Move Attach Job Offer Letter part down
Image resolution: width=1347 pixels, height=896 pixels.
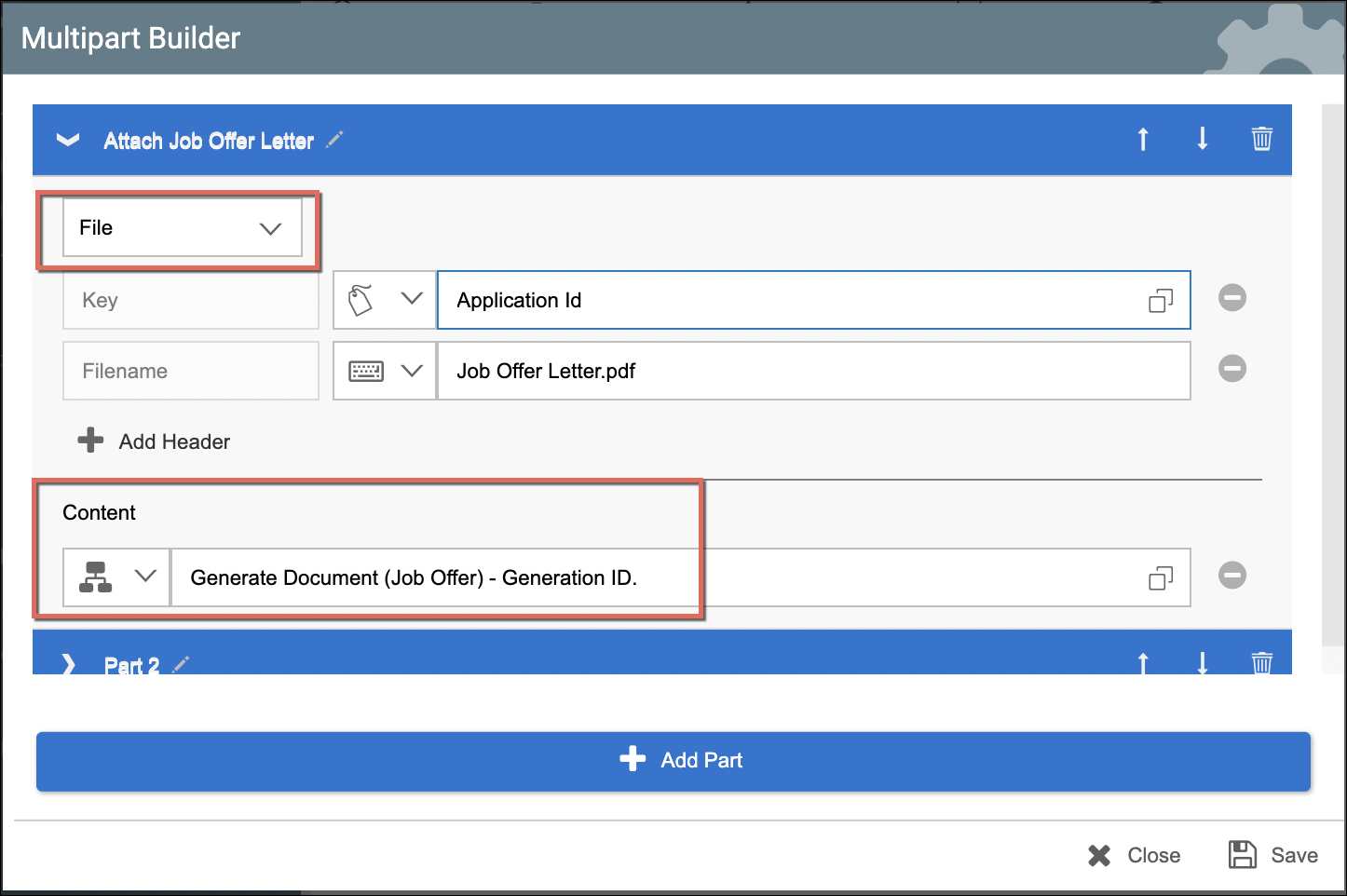[x=1203, y=140]
